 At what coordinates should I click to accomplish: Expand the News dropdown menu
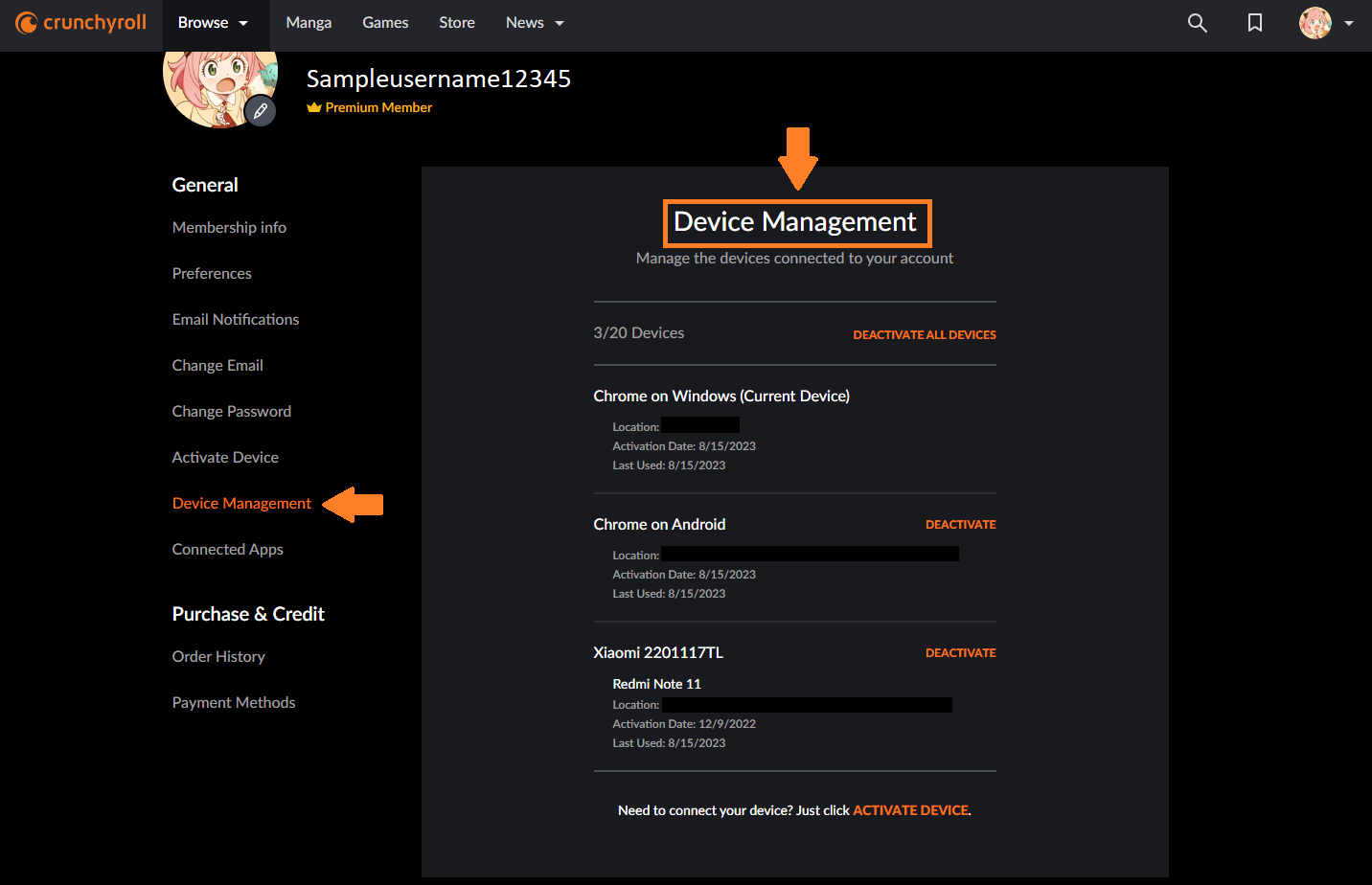[535, 22]
